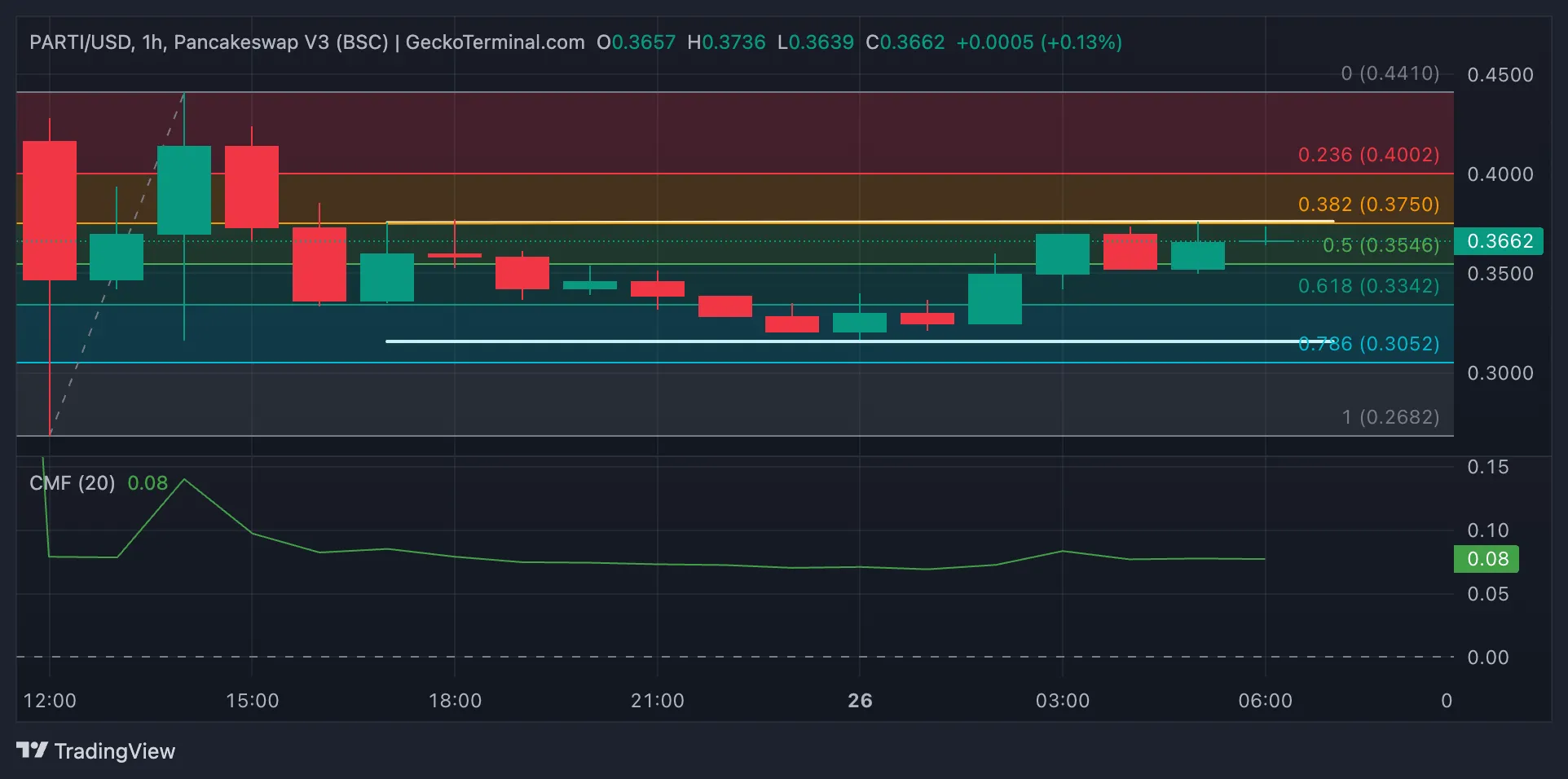The width and height of the screenshot is (1568, 779).
Task: Click the green 0.08 CMF value tag
Action: point(1487,559)
